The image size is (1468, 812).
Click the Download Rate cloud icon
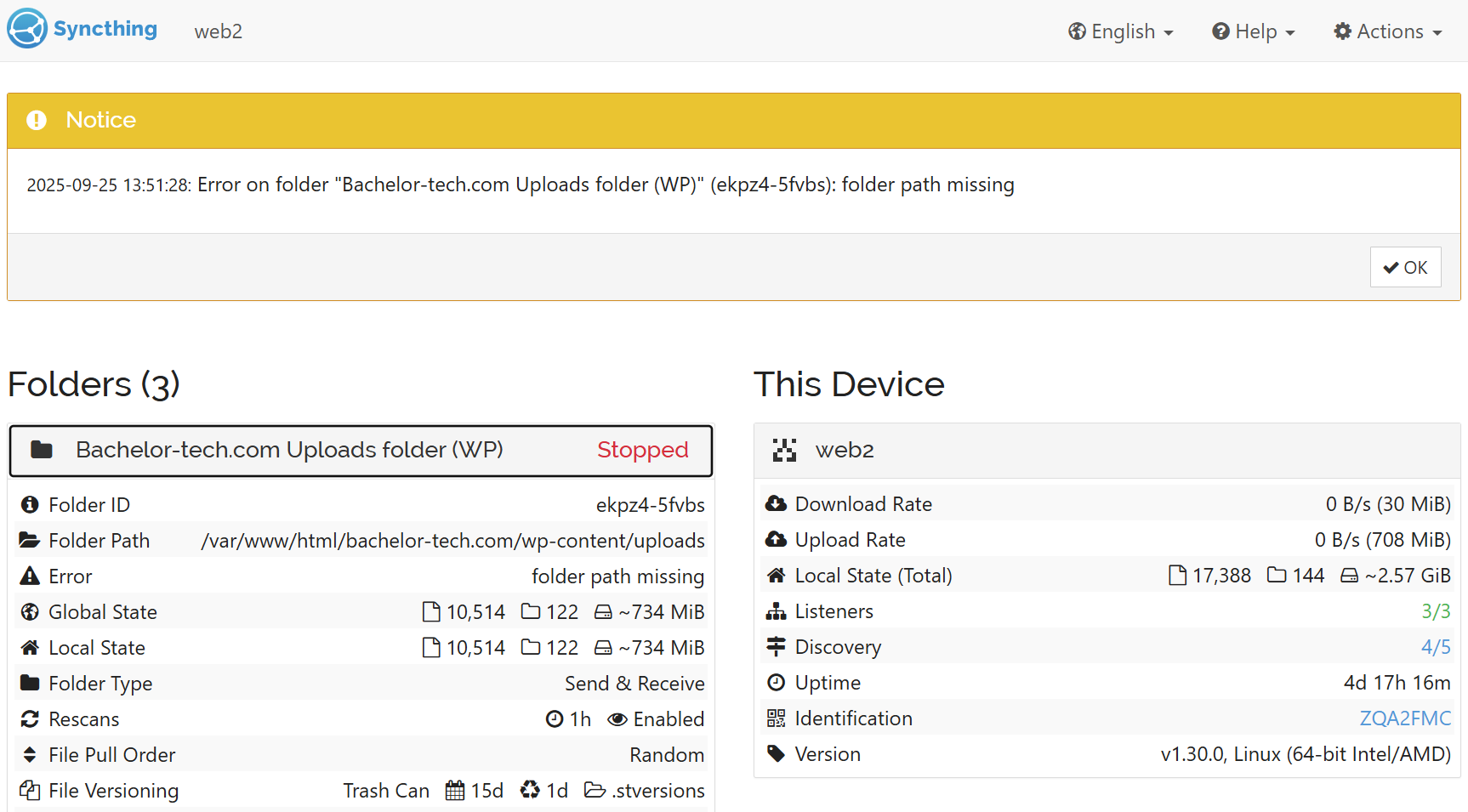[x=776, y=504]
